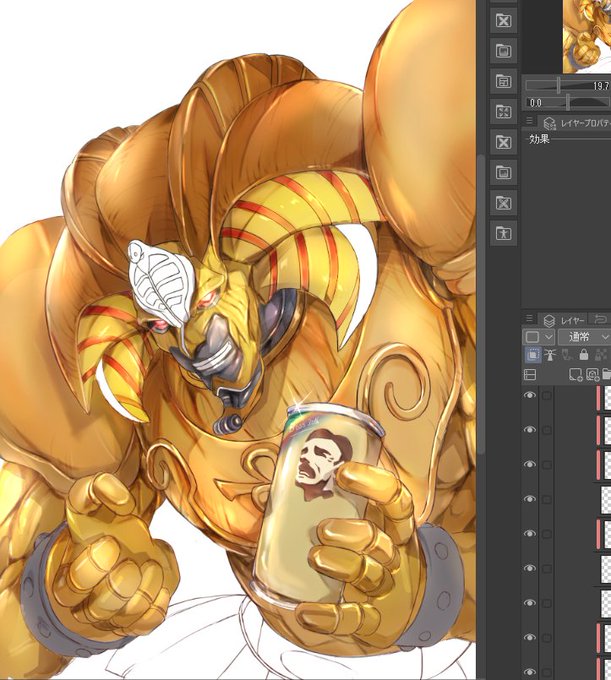Click the navigator rotation slider showing 0.0

click(567, 103)
